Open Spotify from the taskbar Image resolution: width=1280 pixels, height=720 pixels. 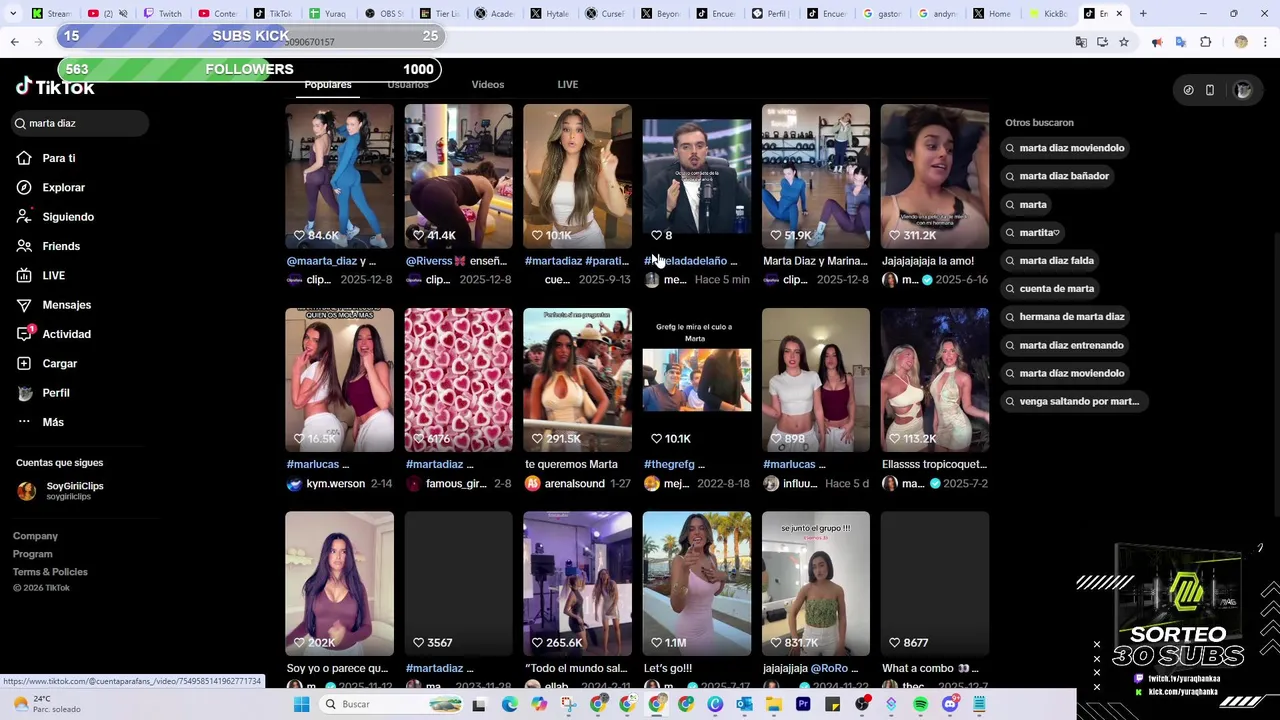pyautogui.click(x=920, y=704)
